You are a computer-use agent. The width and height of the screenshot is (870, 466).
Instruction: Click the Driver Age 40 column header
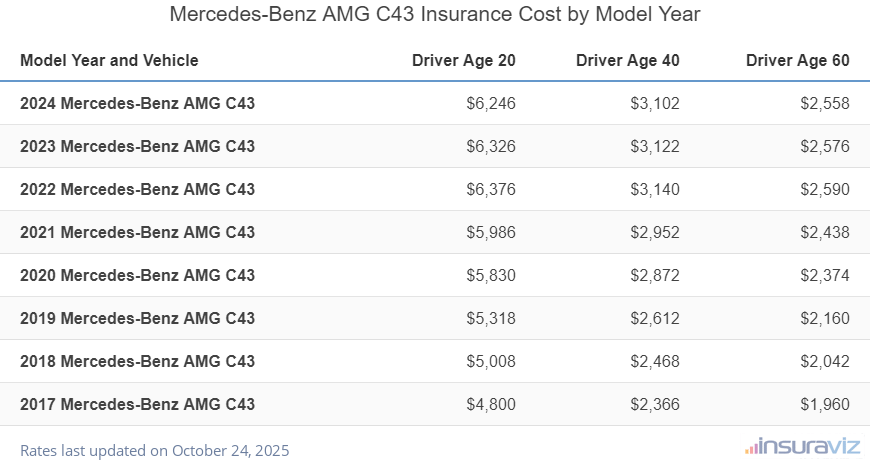click(x=628, y=60)
